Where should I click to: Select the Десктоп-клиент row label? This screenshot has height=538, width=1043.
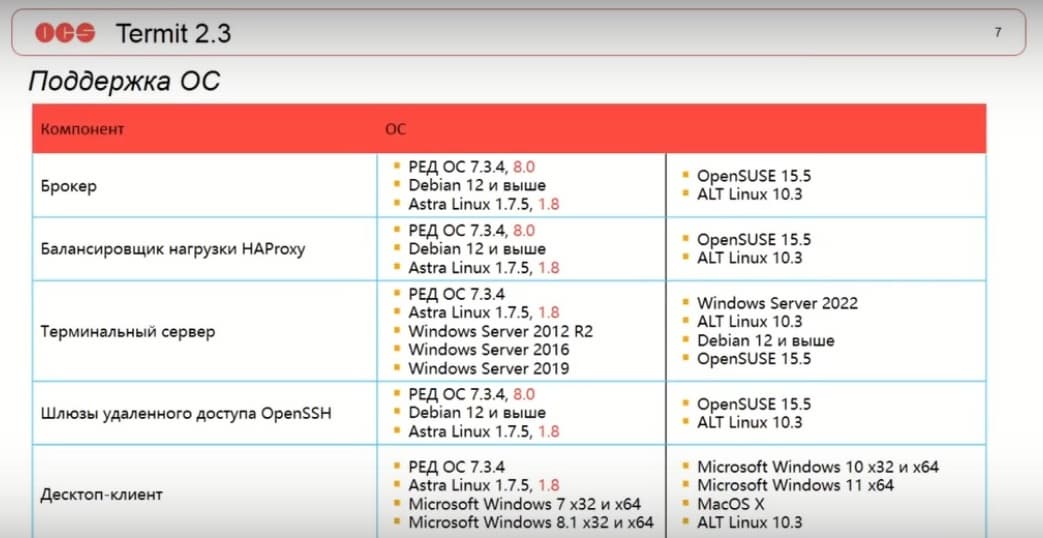[102, 494]
